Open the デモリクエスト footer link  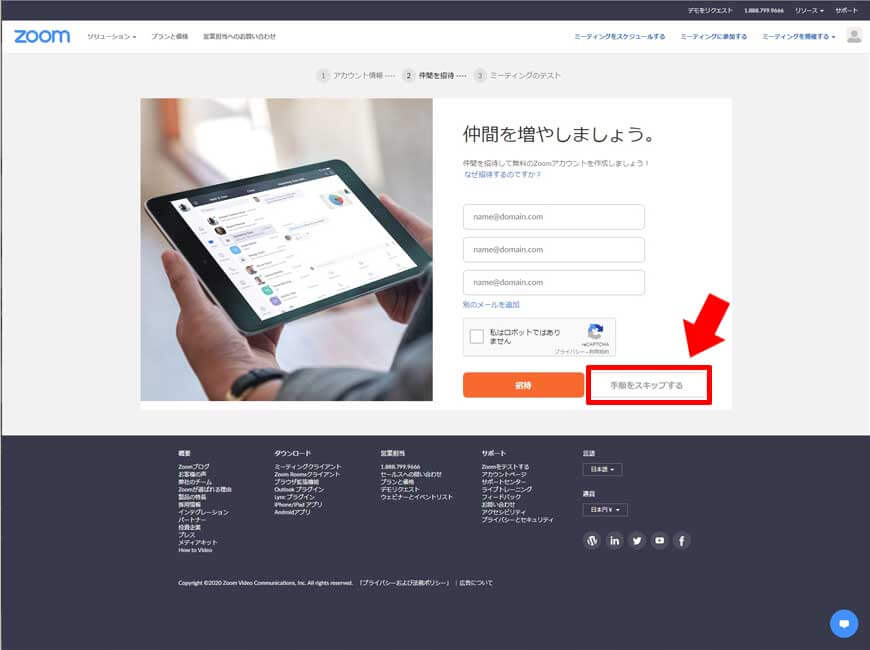point(400,490)
